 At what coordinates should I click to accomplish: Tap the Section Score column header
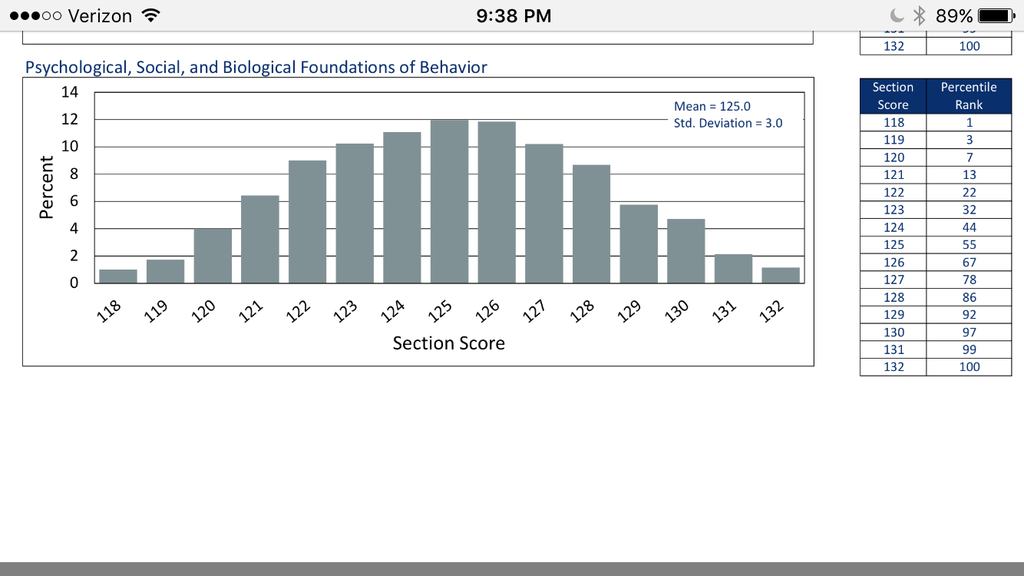point(893,96)
